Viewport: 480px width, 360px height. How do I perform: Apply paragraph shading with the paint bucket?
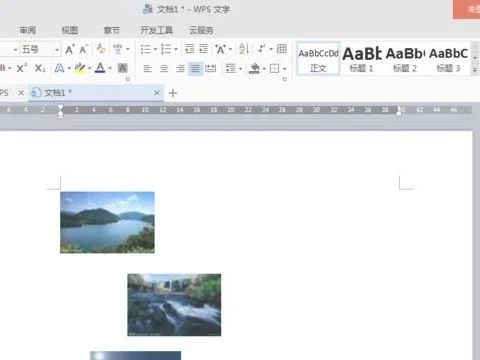(254, 69)
